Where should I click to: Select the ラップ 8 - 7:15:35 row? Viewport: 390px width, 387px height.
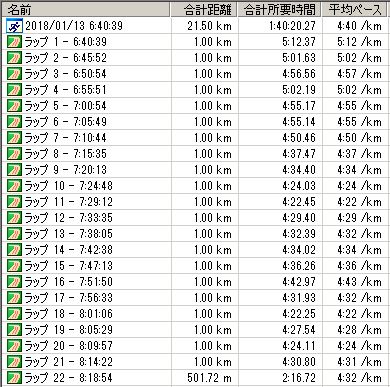tap(195, 154)
